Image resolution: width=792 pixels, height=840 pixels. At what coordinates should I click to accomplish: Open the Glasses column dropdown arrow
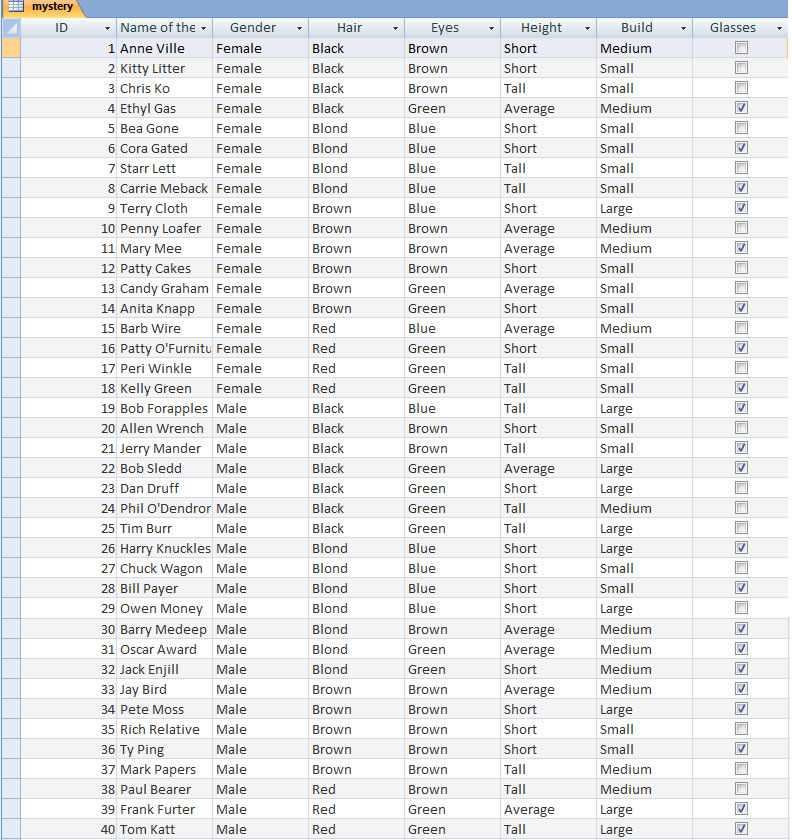(x=779, y=28)
